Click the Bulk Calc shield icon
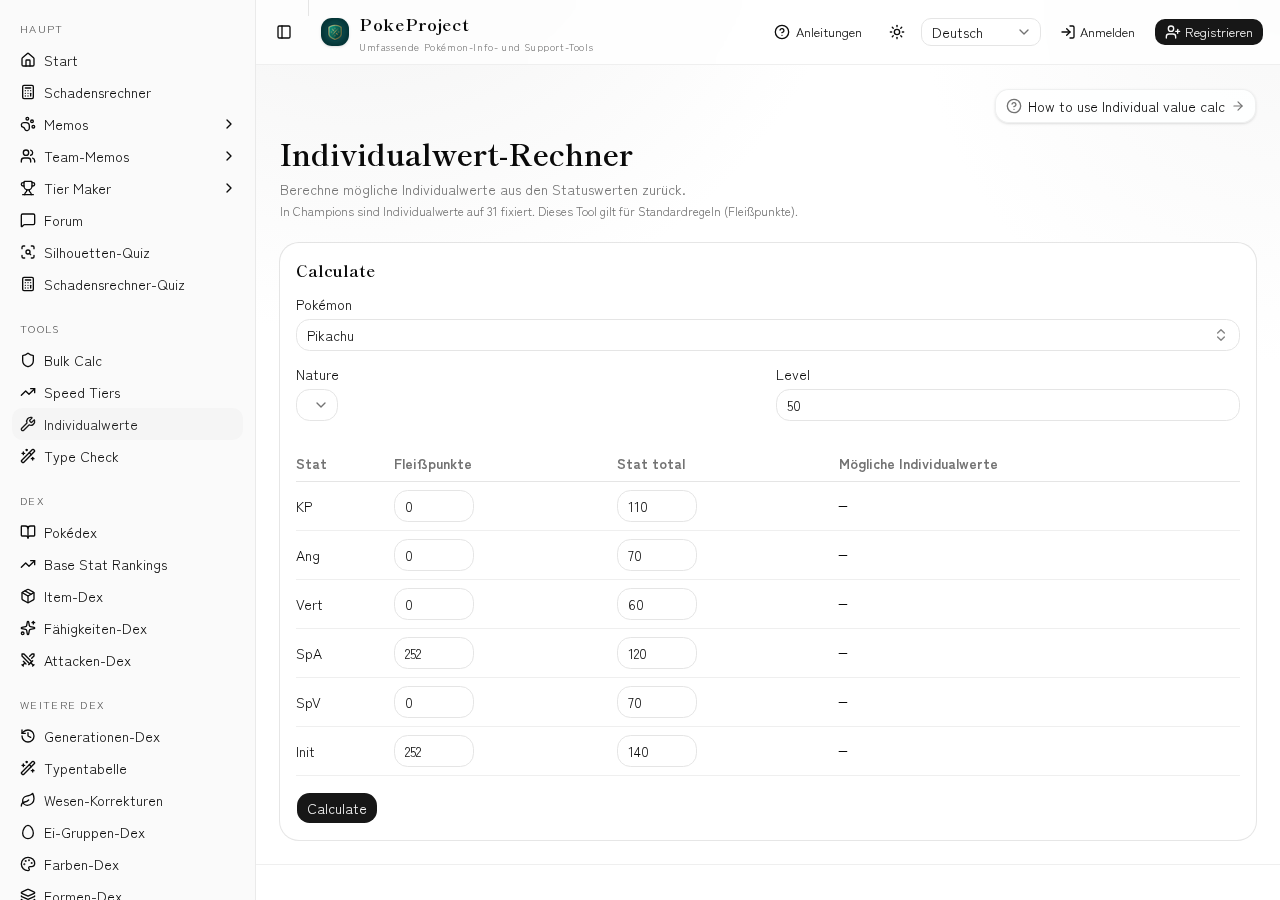The height and width of the screenshot is (900, 1280). (28, 361)
